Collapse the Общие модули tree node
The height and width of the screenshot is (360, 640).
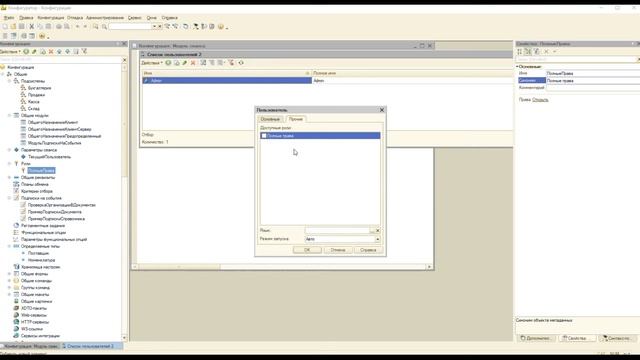point(9,116)
